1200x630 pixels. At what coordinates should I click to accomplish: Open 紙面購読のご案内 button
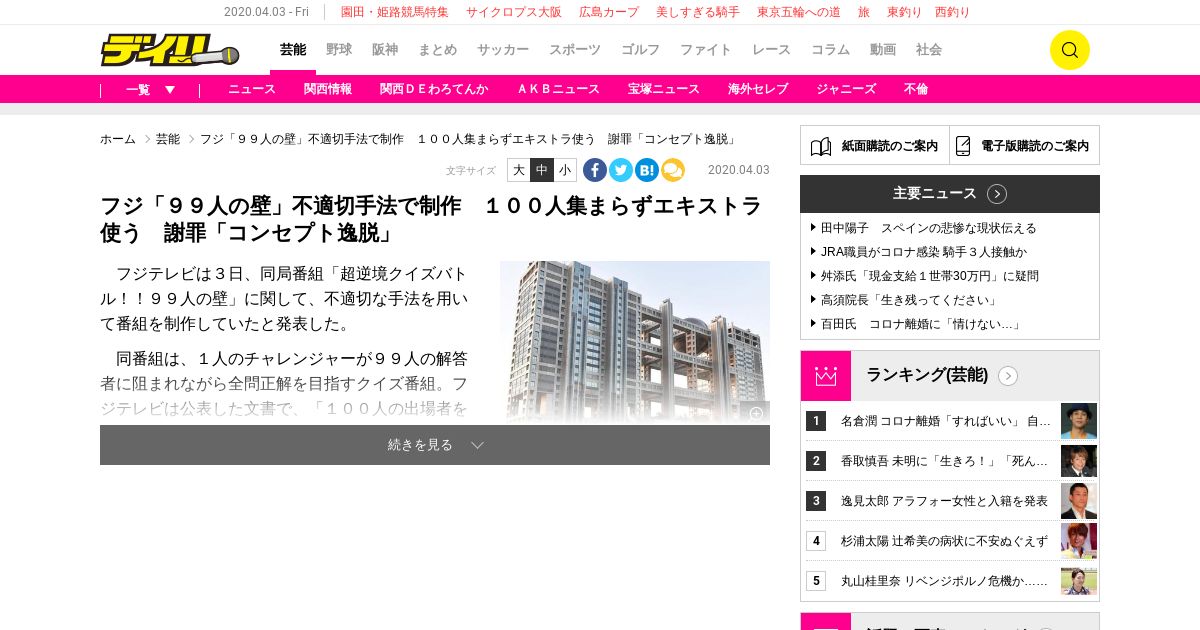pos(875,145)
